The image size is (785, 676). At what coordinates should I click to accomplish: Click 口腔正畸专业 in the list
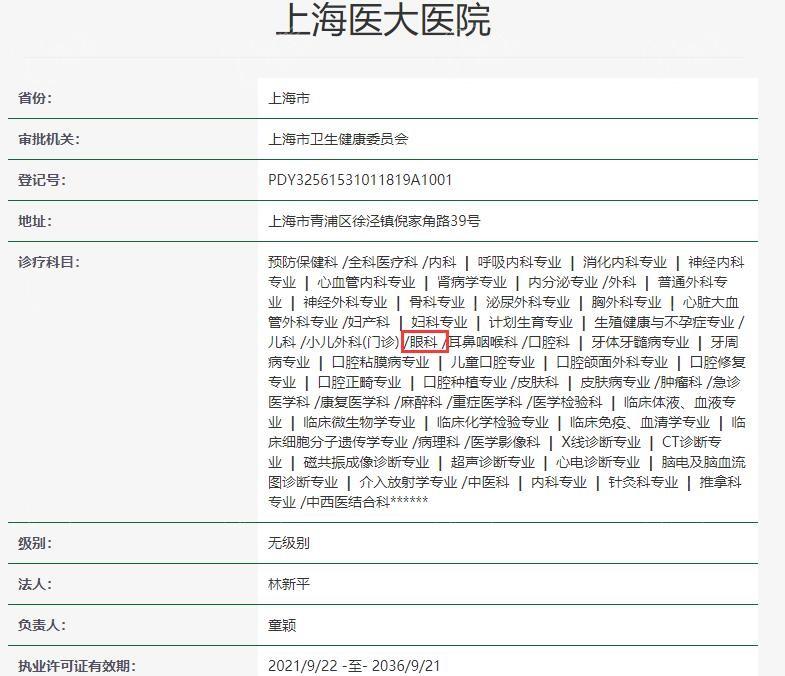[x=359, y=383]
